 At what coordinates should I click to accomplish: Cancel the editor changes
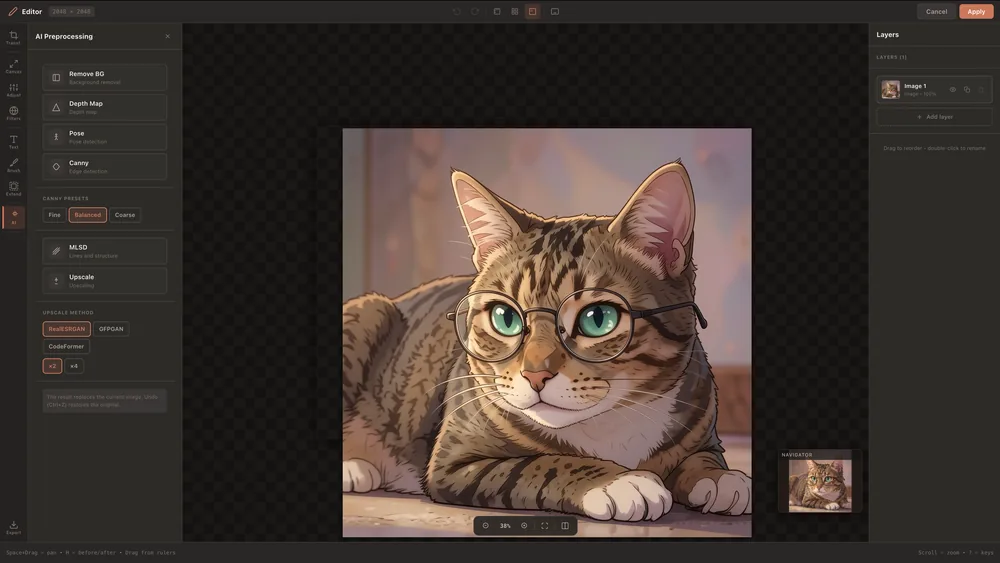(936, 11)
